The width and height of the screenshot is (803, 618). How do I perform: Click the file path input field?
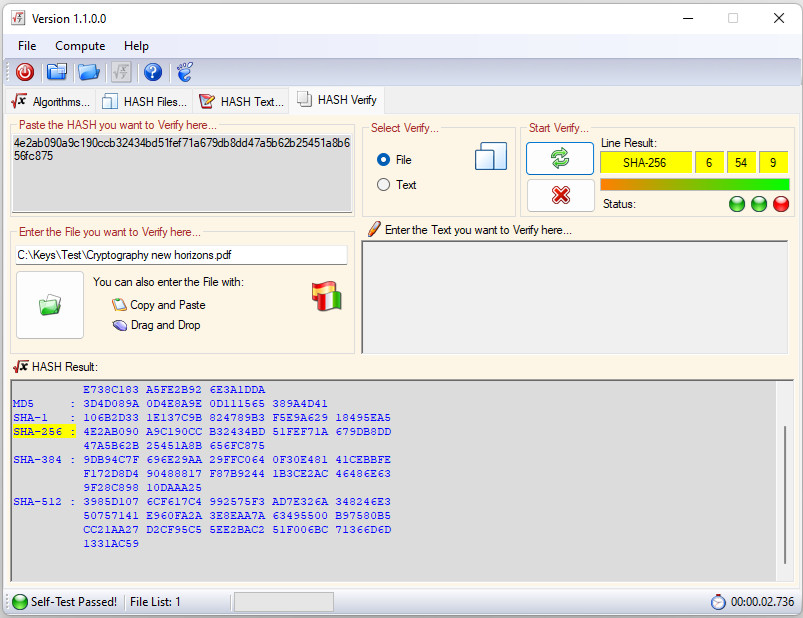[181, 255]
